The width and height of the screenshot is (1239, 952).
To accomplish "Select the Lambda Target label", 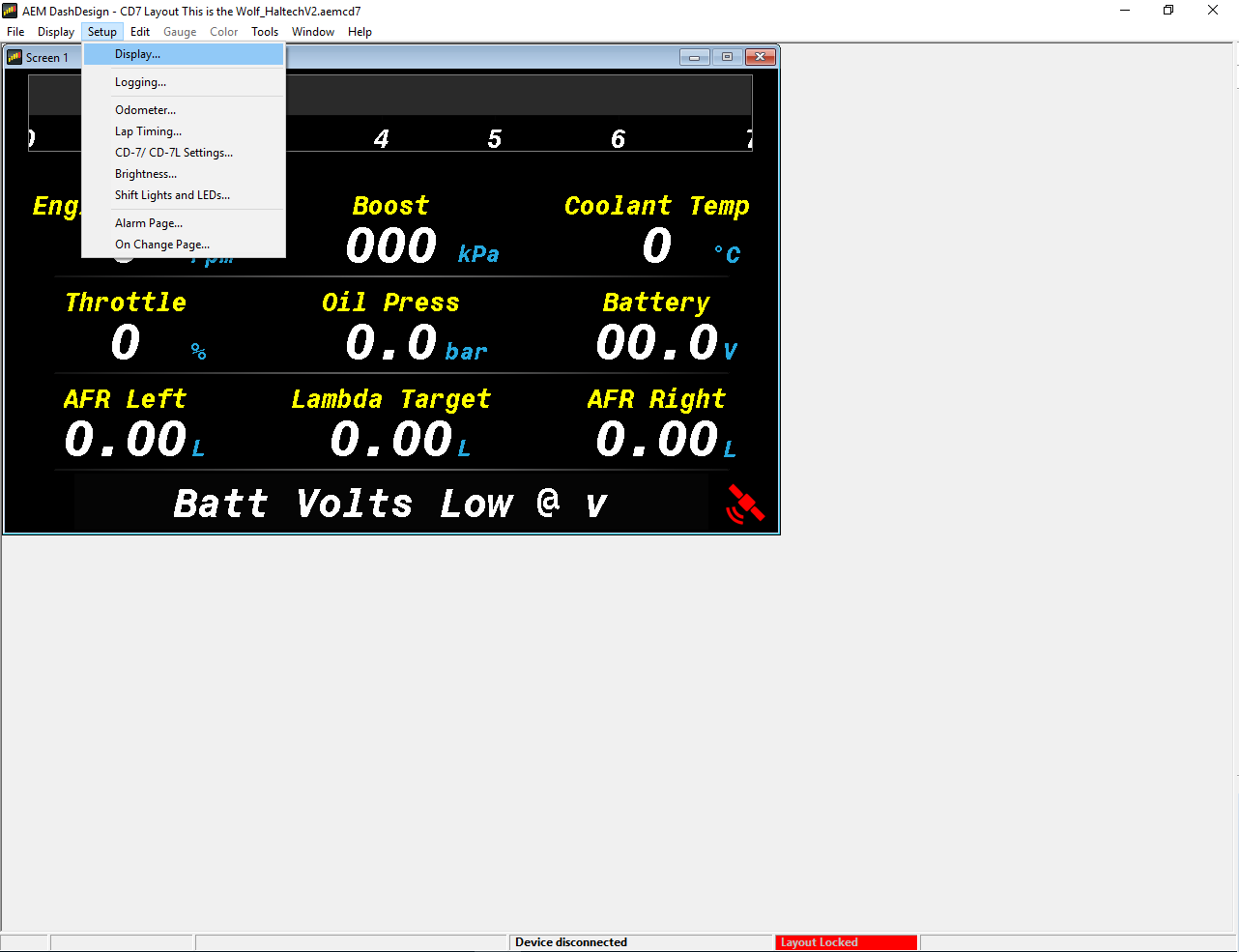I will [x=391, y=399].
